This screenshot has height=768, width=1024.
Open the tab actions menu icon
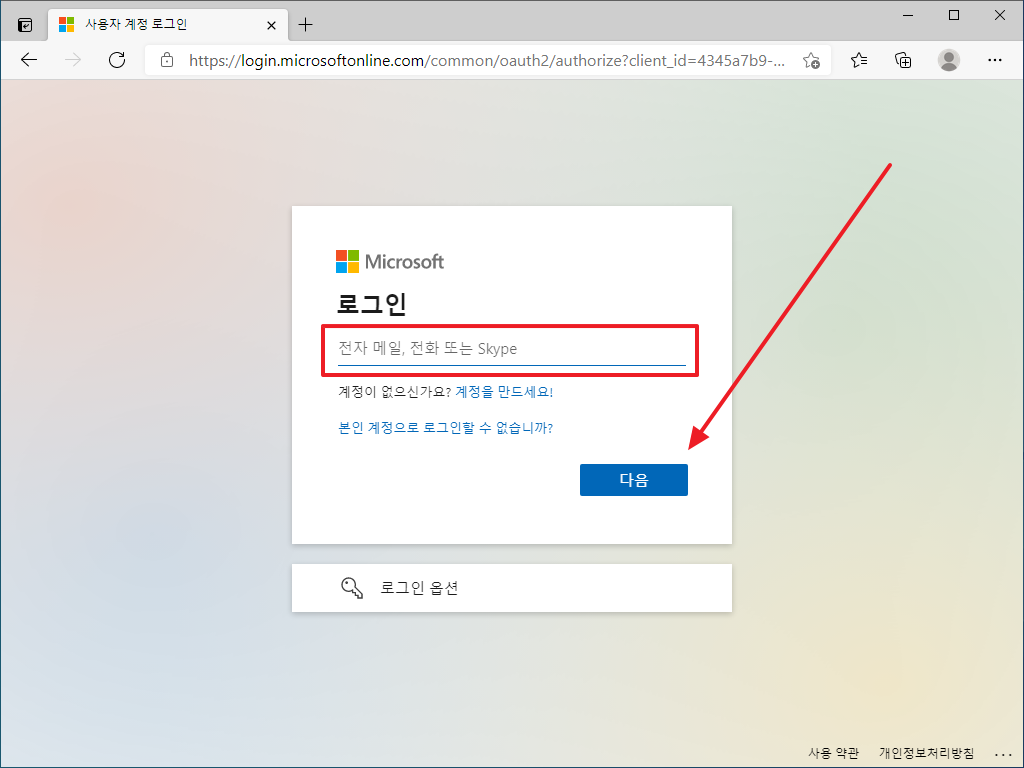click(x=25, y=25)
